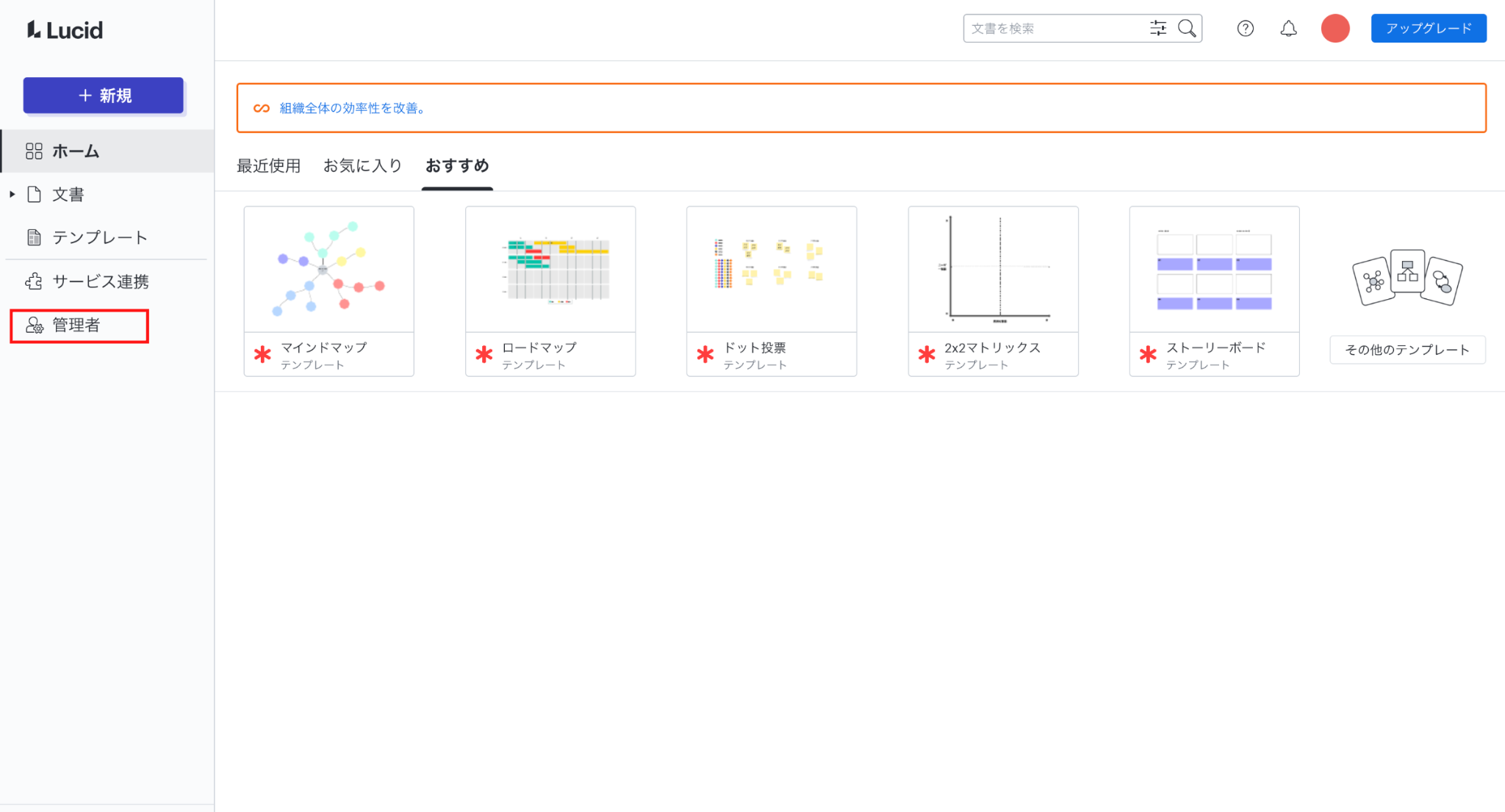Click the puzzle piece integrations icon

pos(34,281)
